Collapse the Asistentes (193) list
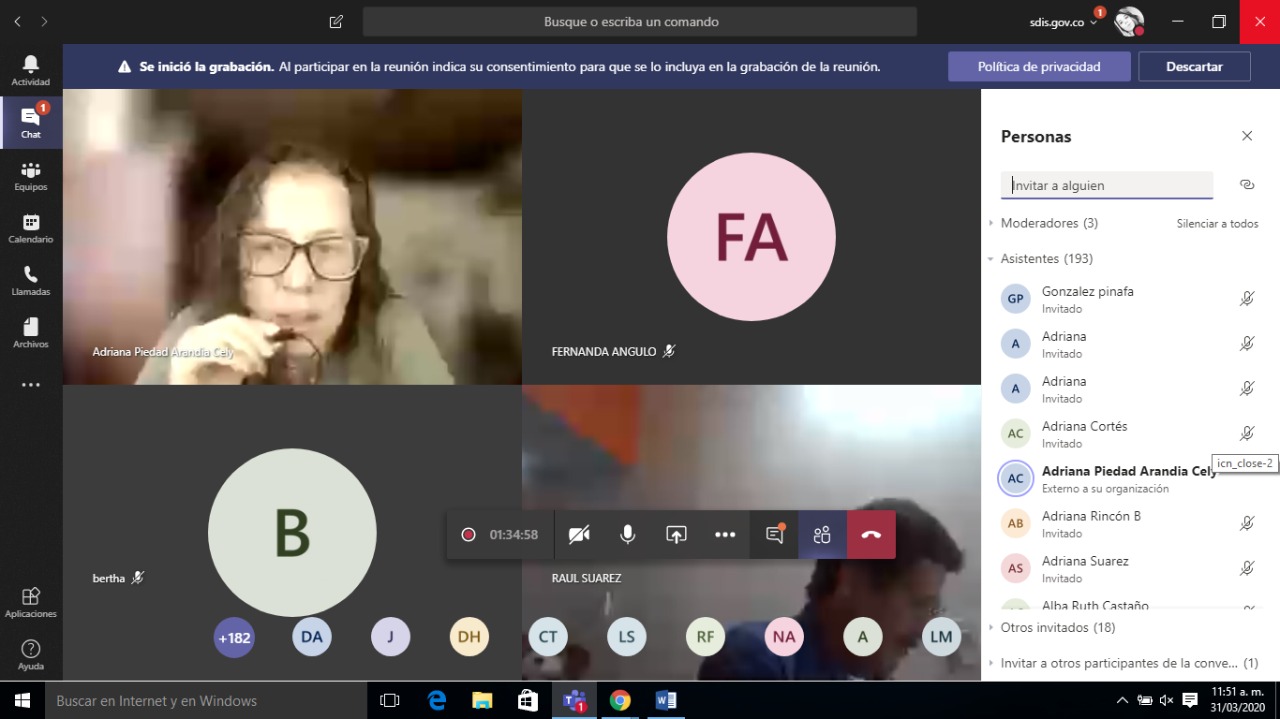This screenshot has height=719, width=1280. (1046, 258)
